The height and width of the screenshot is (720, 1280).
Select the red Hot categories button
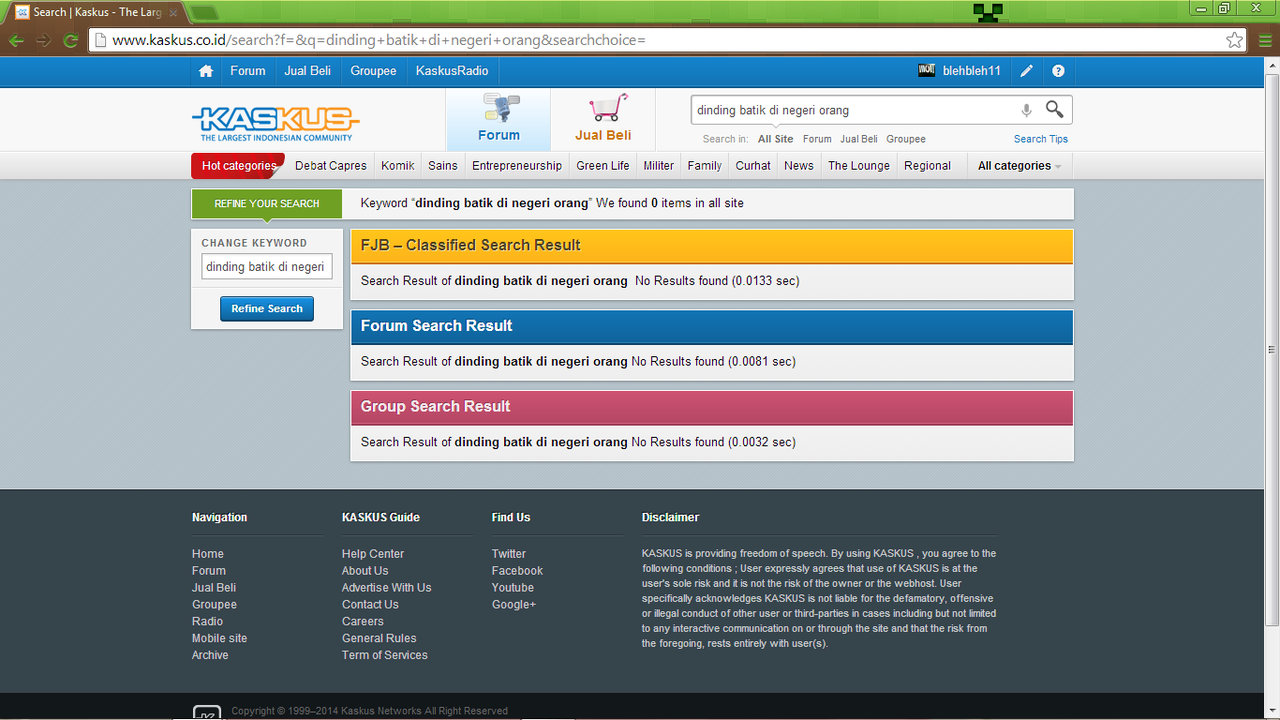[x=238, y=166]
